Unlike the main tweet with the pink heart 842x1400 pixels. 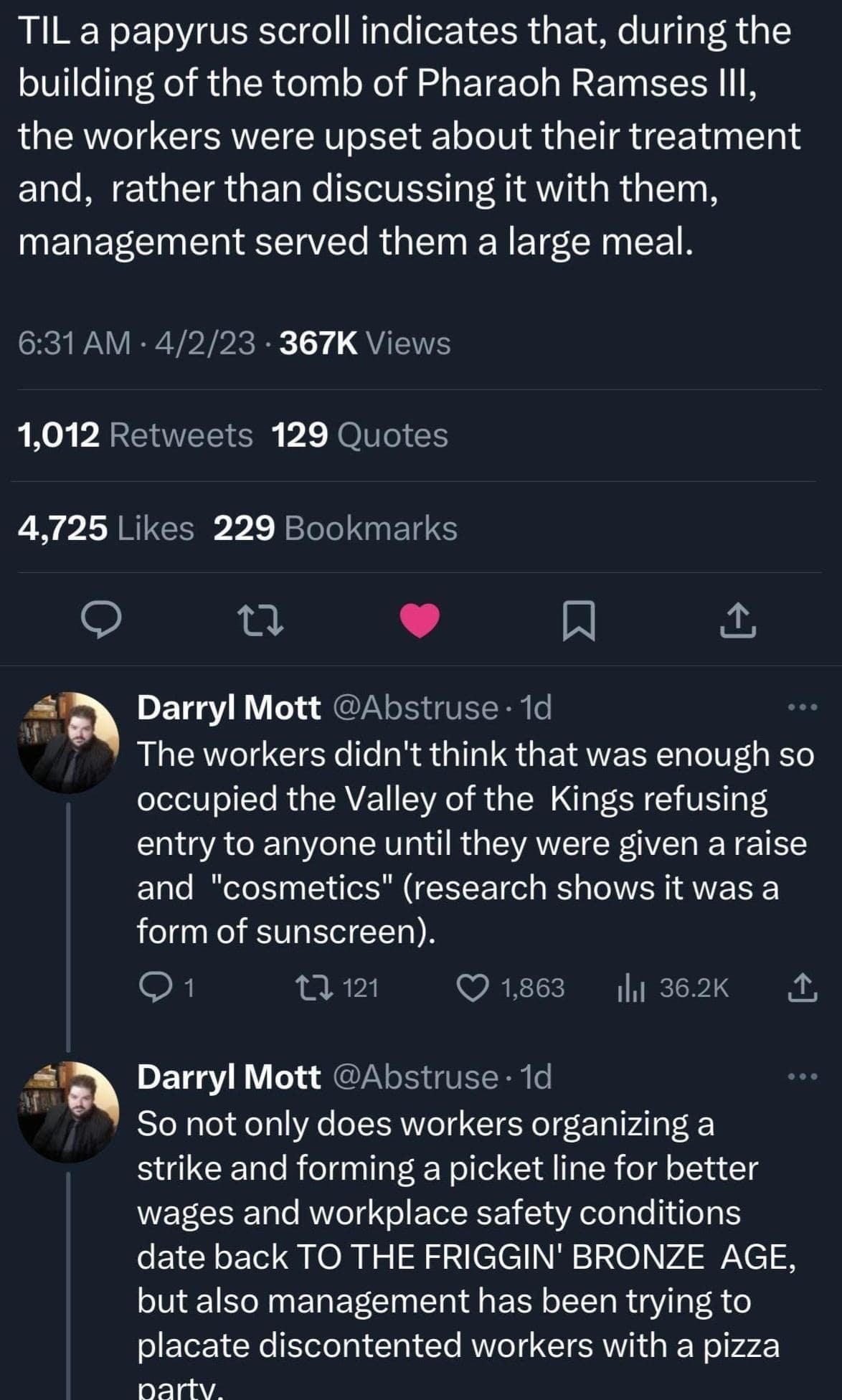[x=420, y=620]
